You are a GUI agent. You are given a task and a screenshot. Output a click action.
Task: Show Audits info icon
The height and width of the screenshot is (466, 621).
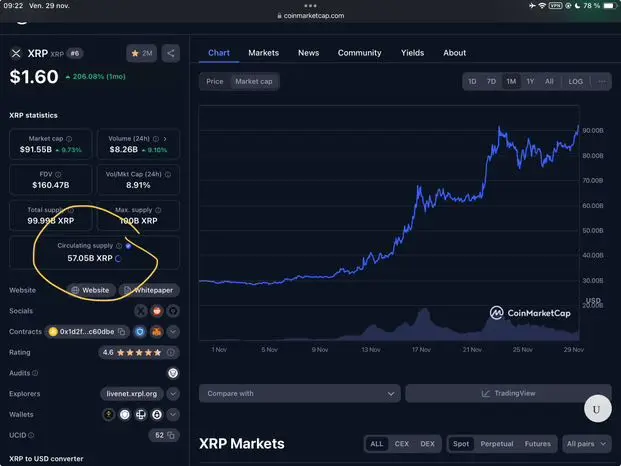(35, 373)
